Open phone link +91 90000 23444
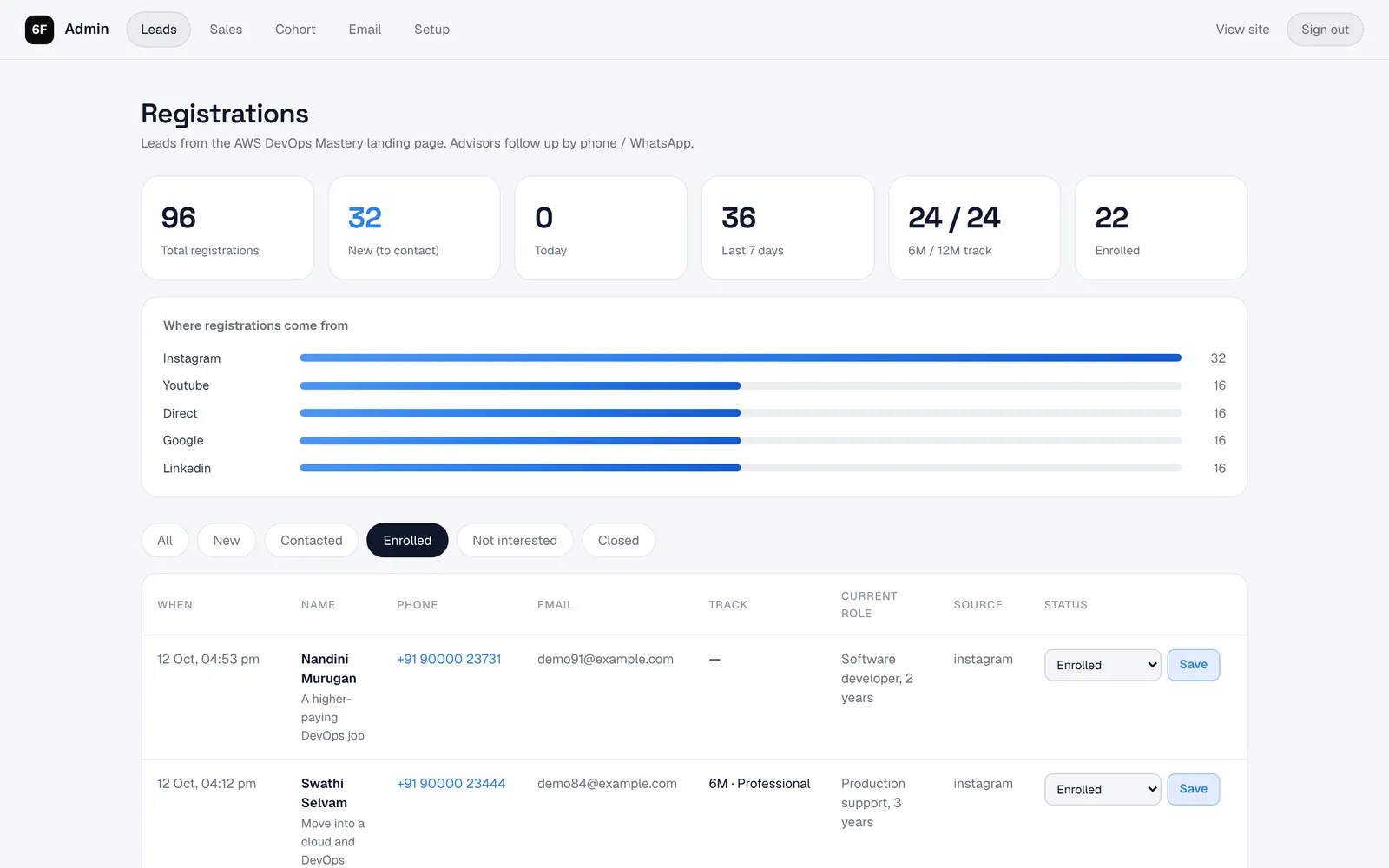Image resolution: width=1389 pixels, height=868 pixels. click(451, 783)
